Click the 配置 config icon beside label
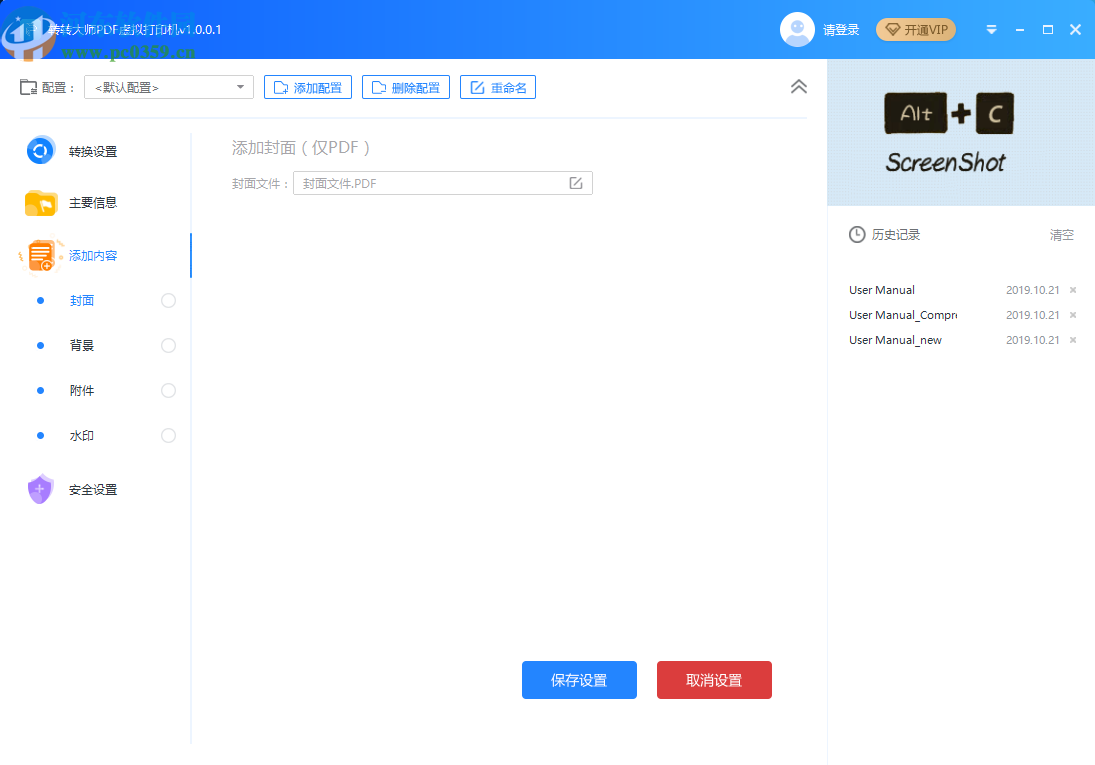 point(29,87)
